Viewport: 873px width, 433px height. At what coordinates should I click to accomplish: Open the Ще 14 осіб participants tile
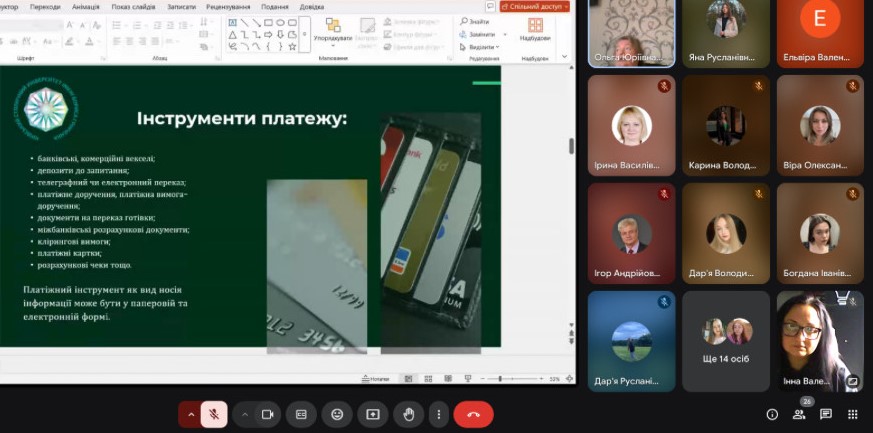726,340
